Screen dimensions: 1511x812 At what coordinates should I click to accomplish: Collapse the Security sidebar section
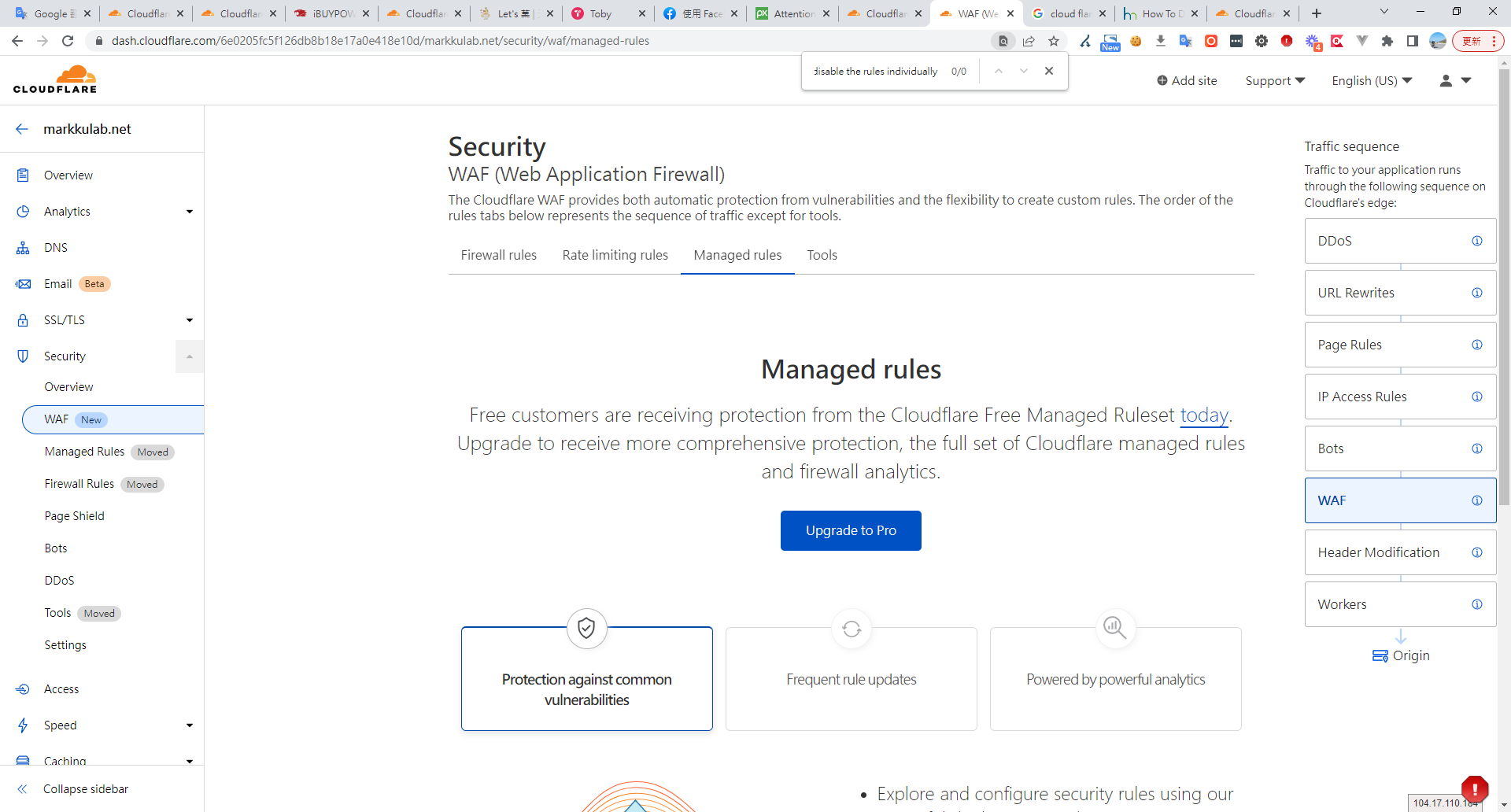tap(189, 356)
